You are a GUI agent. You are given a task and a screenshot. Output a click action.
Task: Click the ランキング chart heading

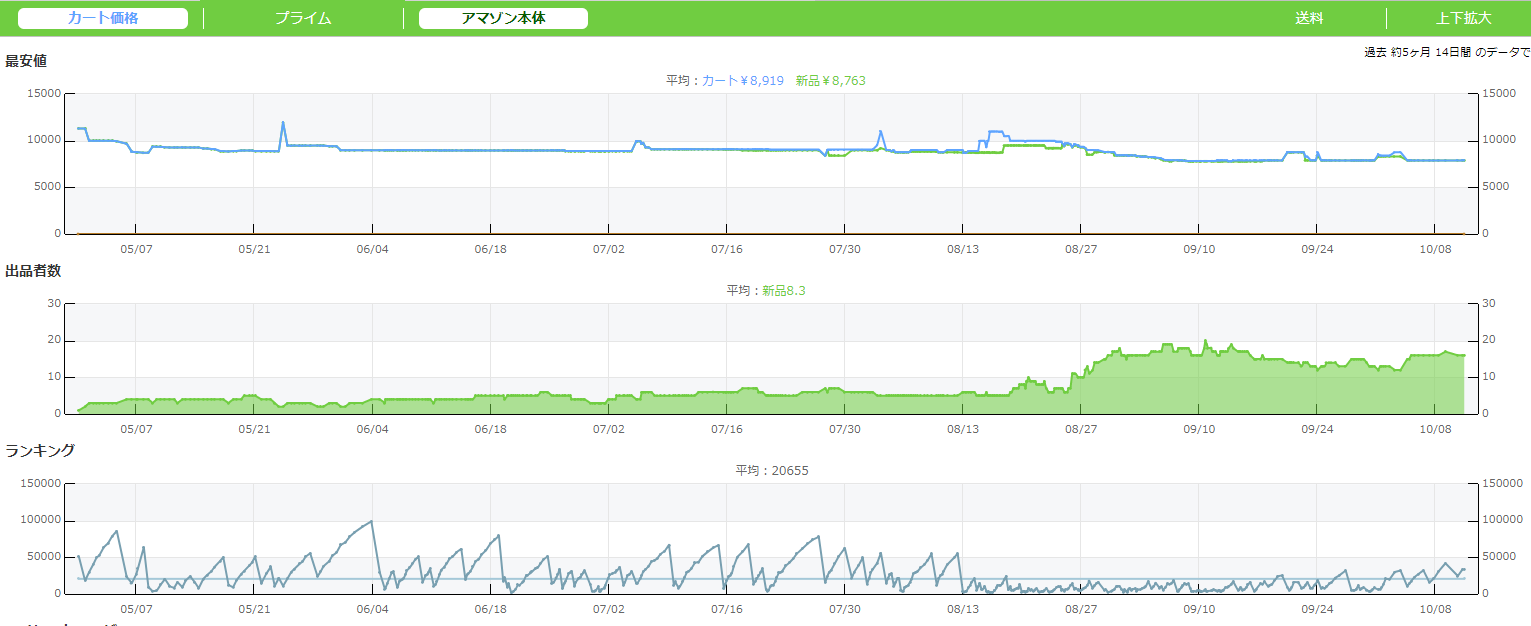[x=40, y=450]
